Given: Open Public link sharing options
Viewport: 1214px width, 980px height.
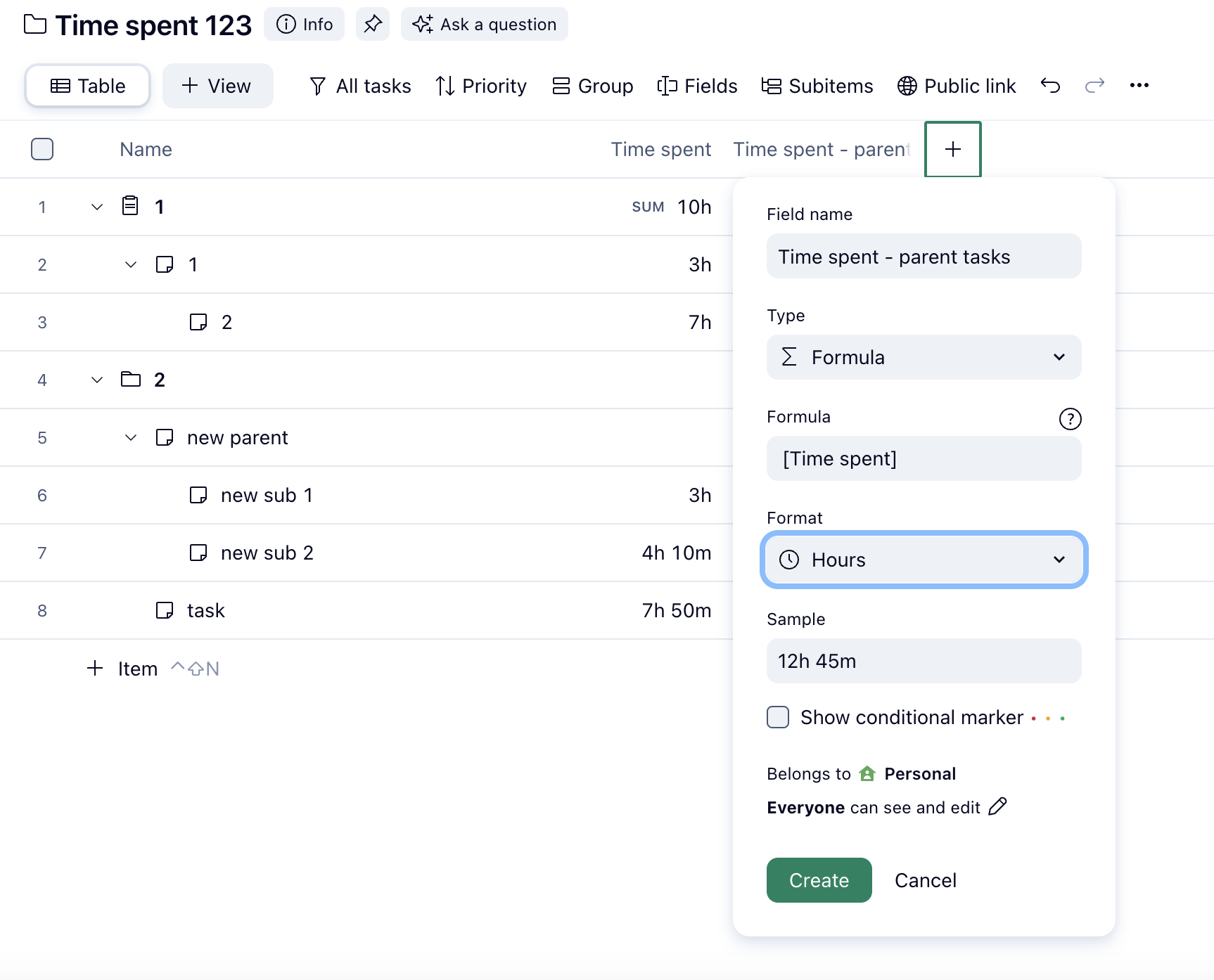Looking at the screenshot, I should coord(957,86).
